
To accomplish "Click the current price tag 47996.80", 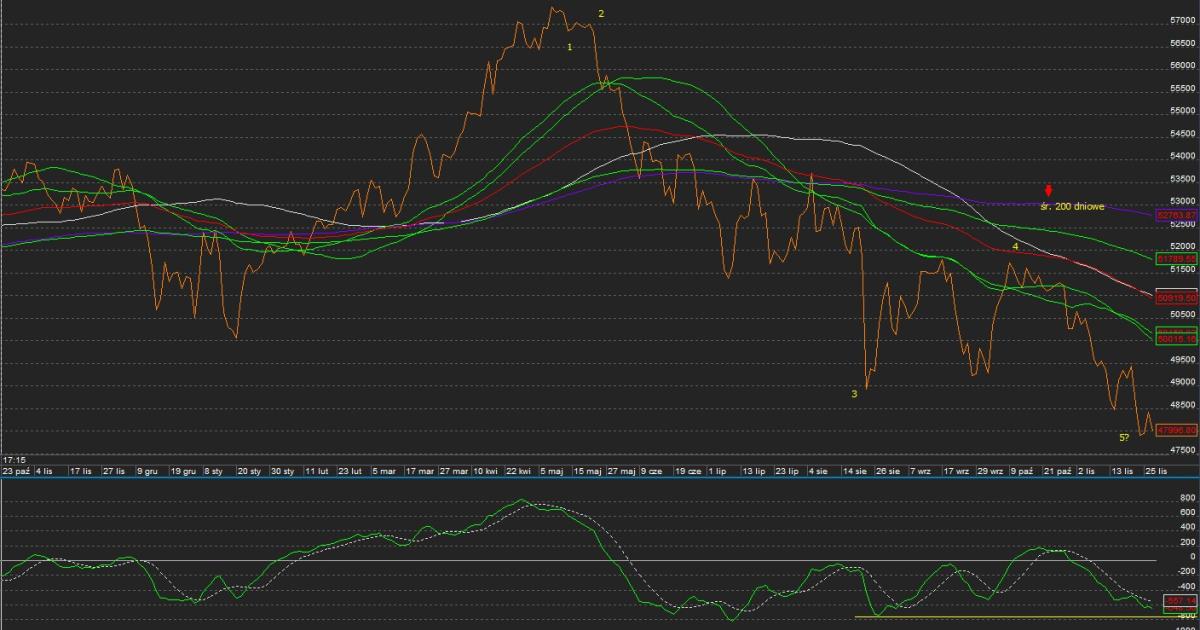I will coord(1176,430).
